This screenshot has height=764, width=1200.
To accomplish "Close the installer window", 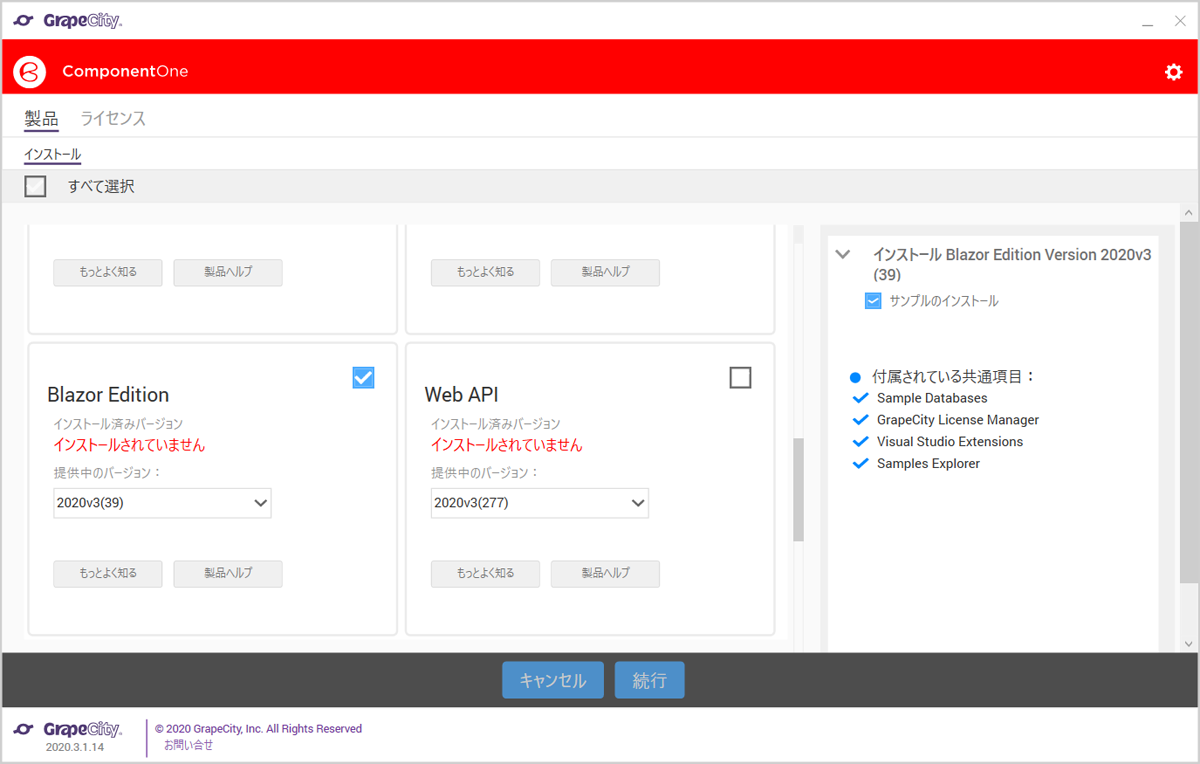I will coord(1180,21).
